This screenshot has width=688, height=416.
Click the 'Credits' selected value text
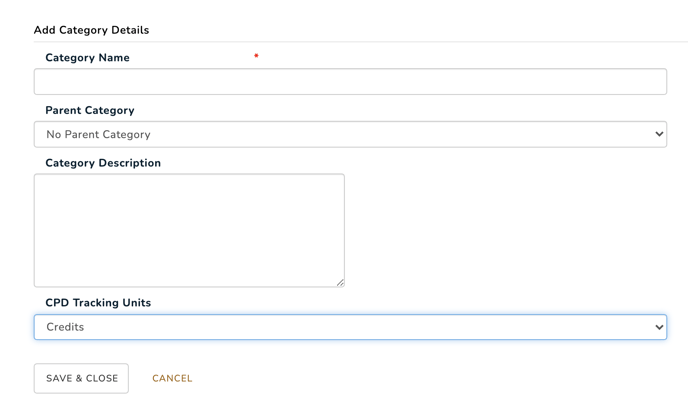click(x=65, y=327)
